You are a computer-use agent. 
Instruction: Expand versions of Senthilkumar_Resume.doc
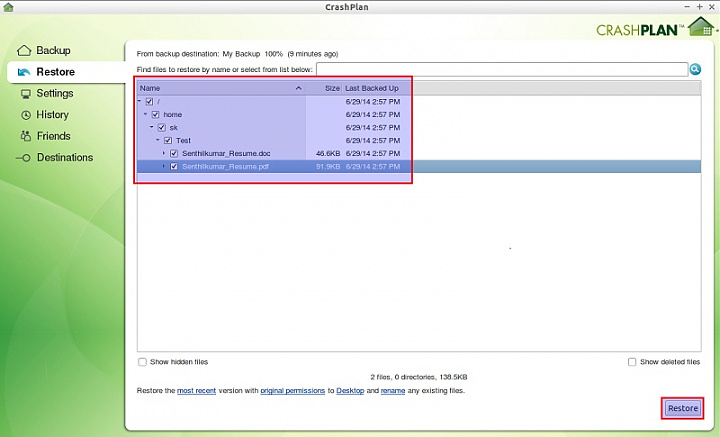[x=164, y=153]
